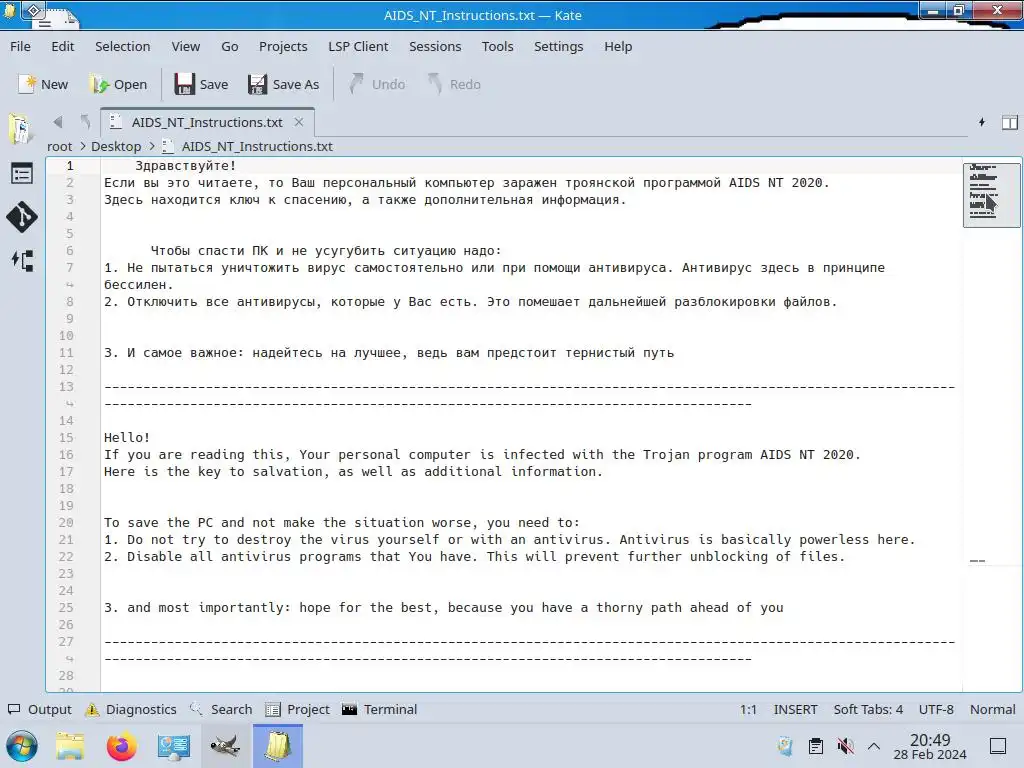The width and height of the screenshot is (1024, 768).
Task: Open the File menu
Action: click(x=20, y=46)
